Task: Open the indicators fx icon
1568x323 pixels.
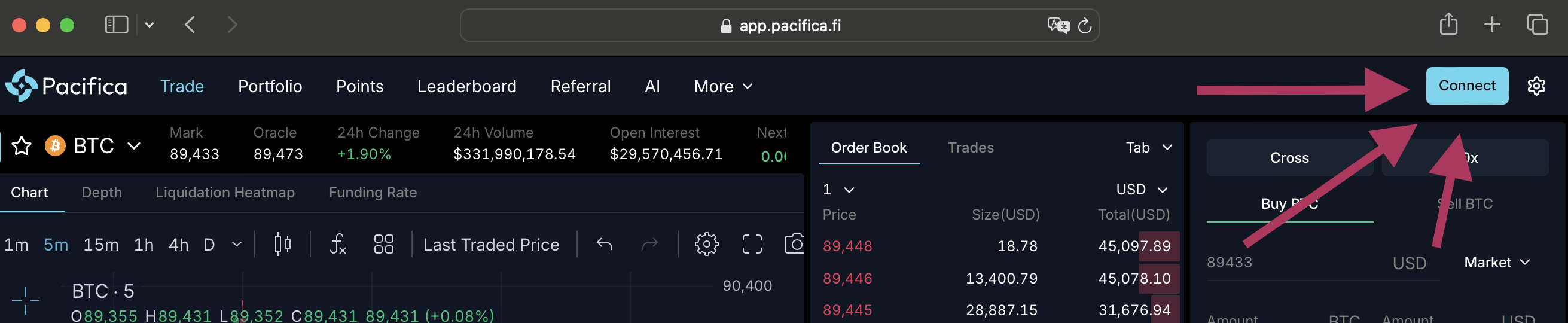Action: [338, 245]
